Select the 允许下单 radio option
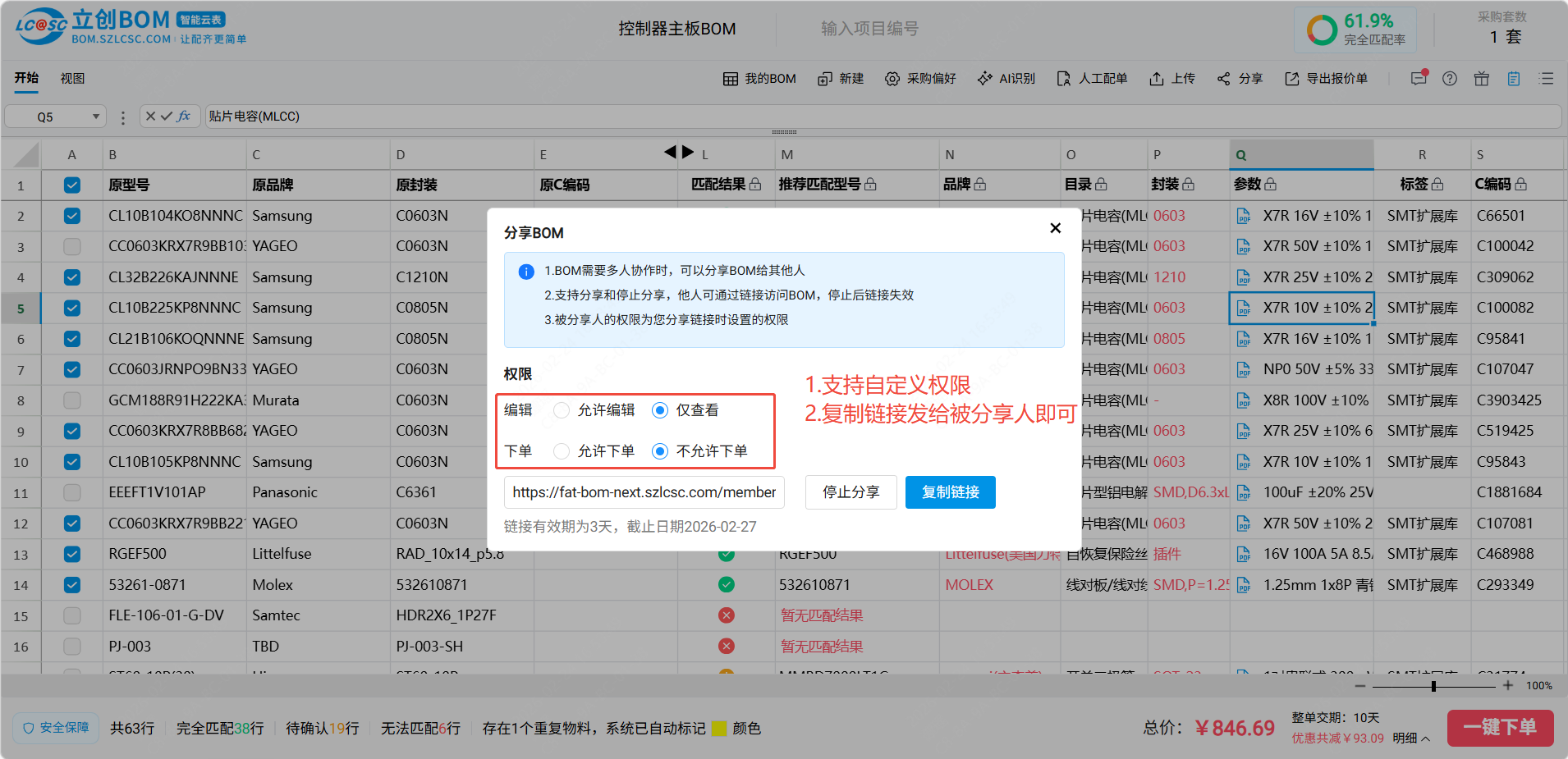Viewport: 1568px width, 759px height. pyautogui.click(x=562, y=451)
